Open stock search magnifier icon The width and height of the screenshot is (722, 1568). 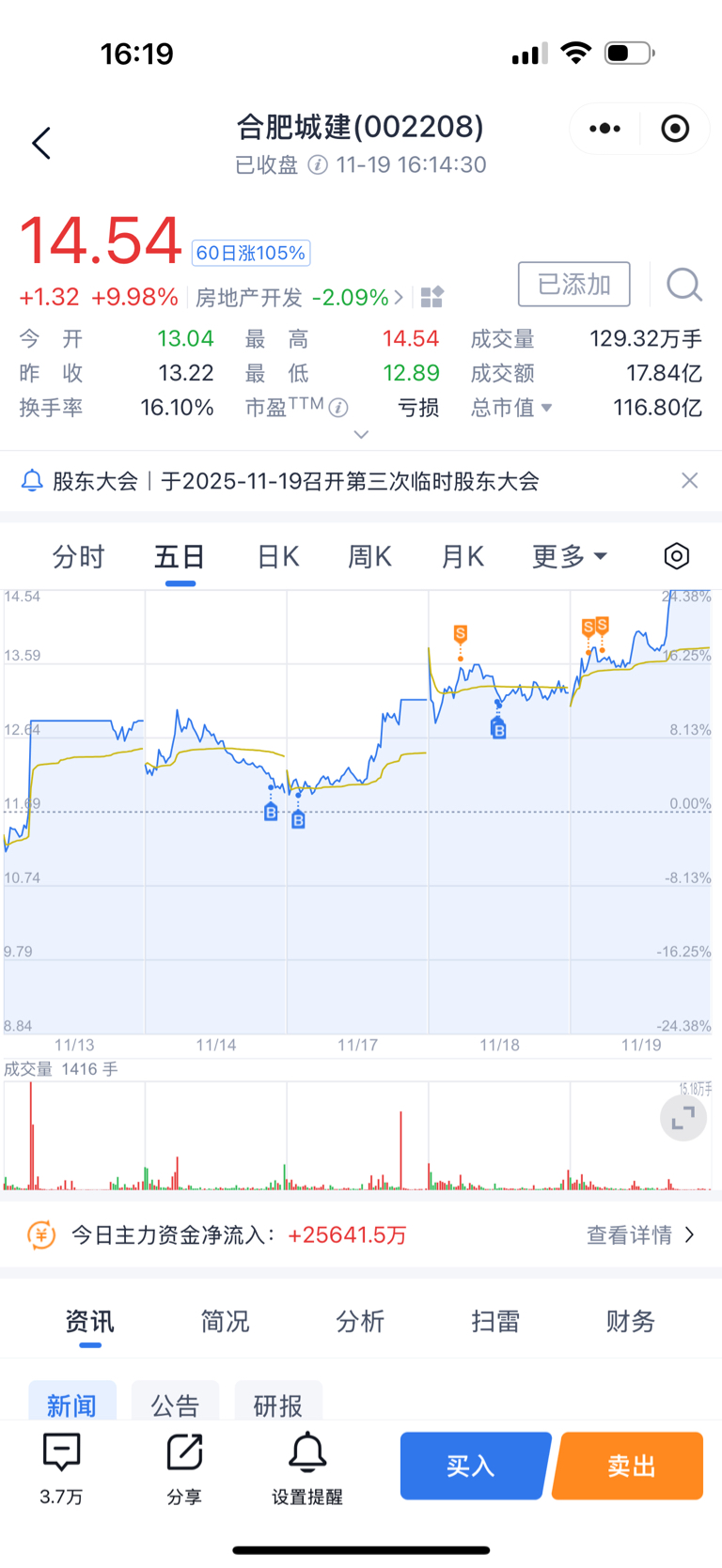tap(683, 284)
